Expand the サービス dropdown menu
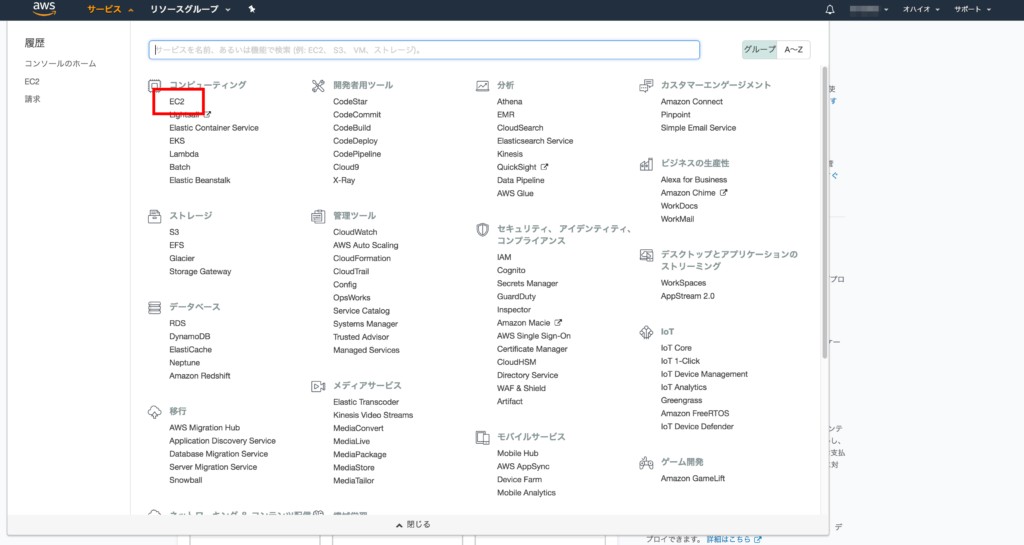The image size is (1024, 545). [x=110, y=9]
